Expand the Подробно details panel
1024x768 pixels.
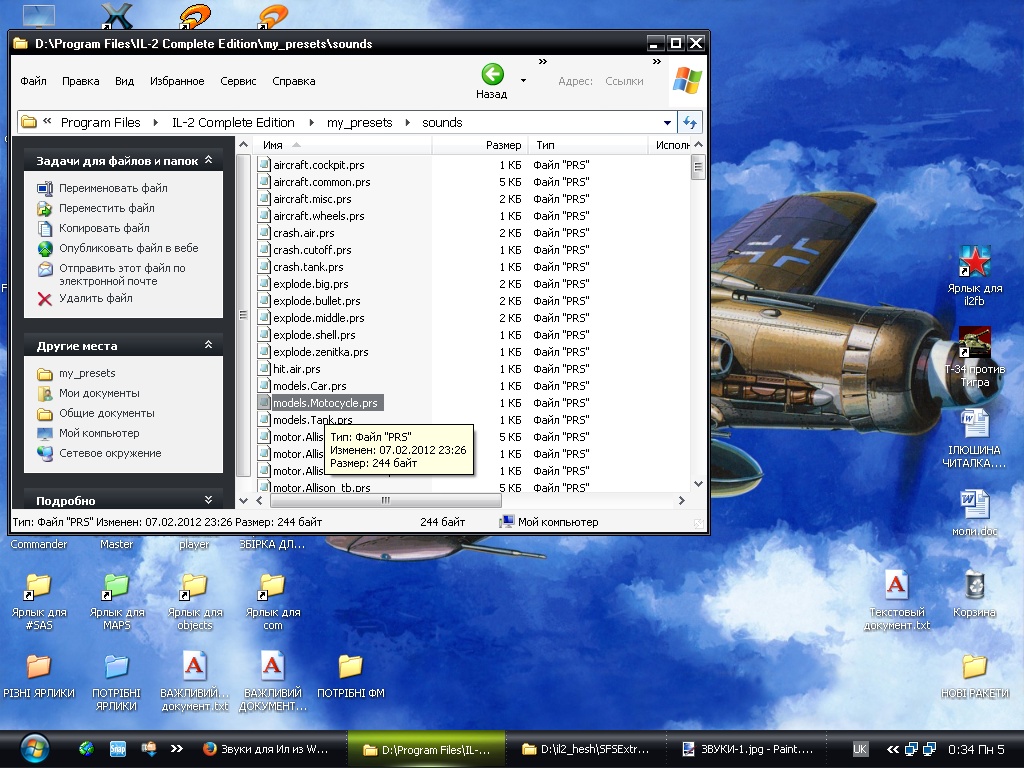pos(208,500)
